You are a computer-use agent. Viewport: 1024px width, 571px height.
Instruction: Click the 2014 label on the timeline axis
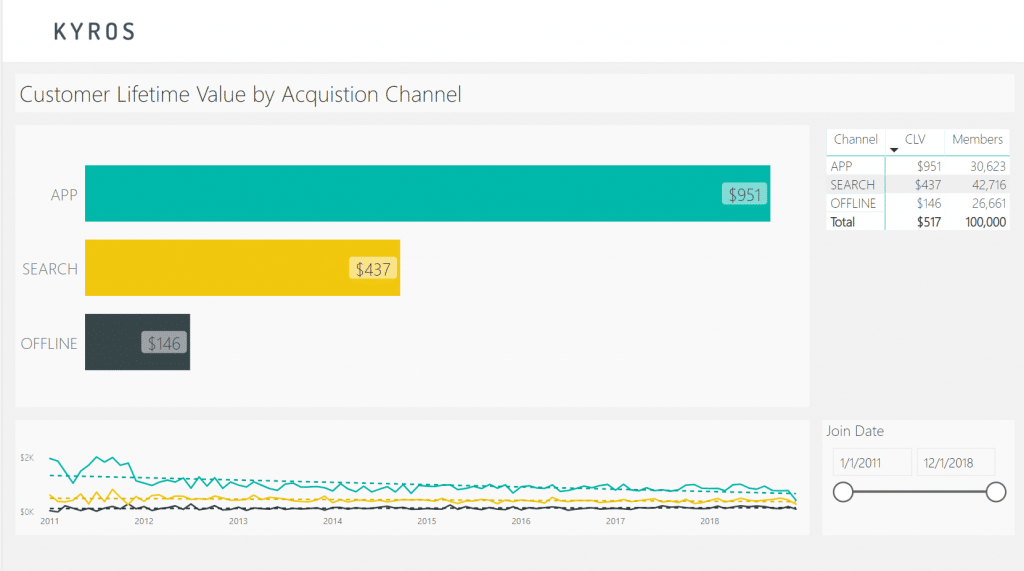coord(332,521)
